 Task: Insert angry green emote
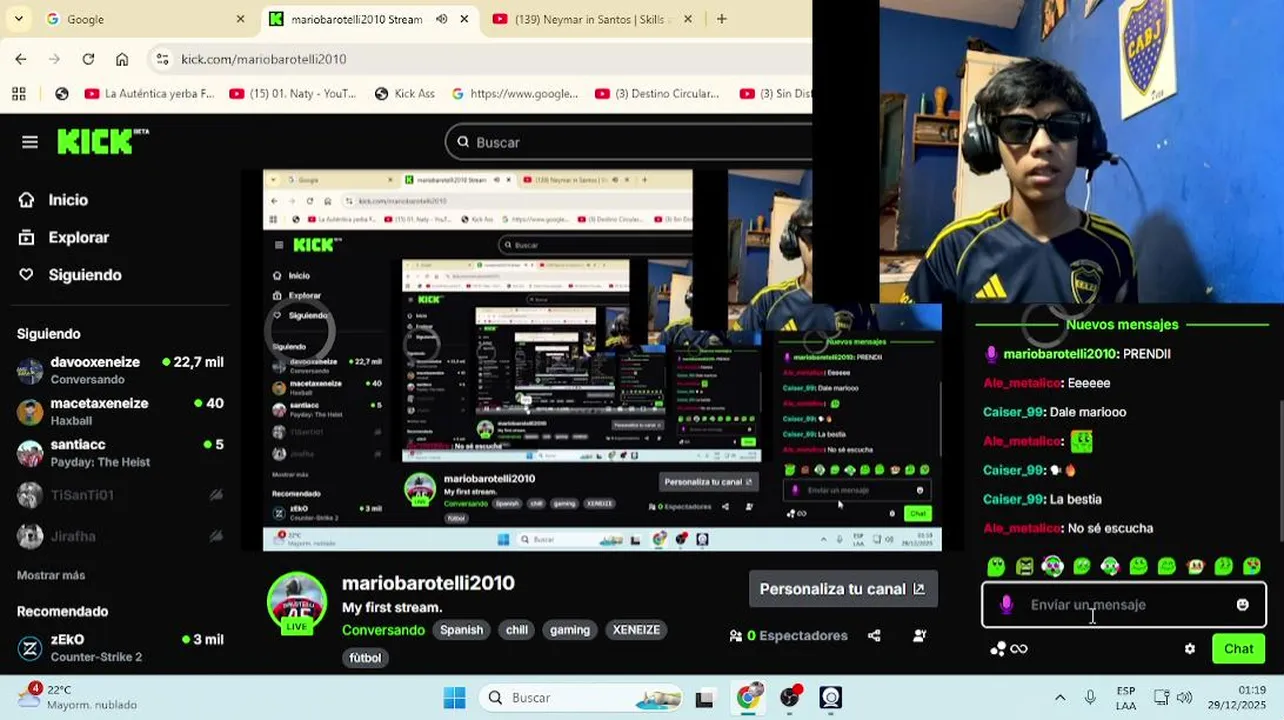[1025, 566]
